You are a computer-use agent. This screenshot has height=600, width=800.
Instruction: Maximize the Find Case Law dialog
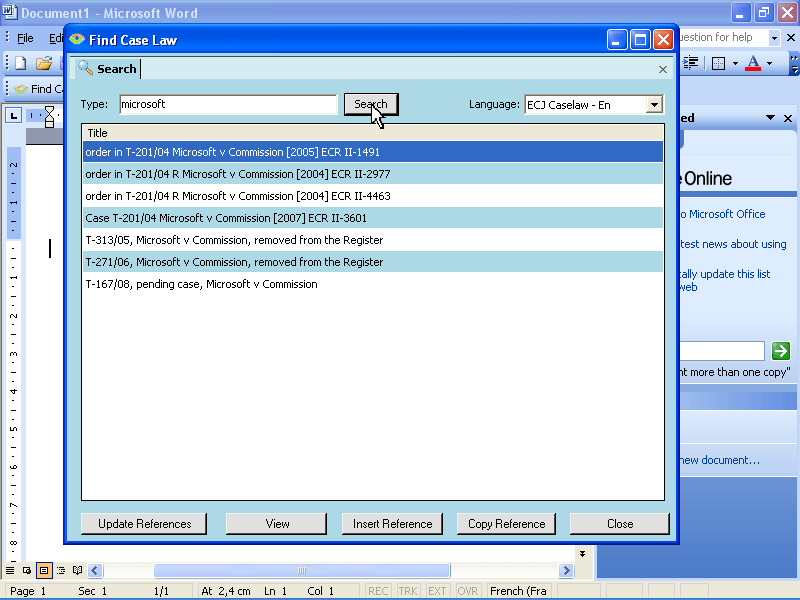(640, 39)
